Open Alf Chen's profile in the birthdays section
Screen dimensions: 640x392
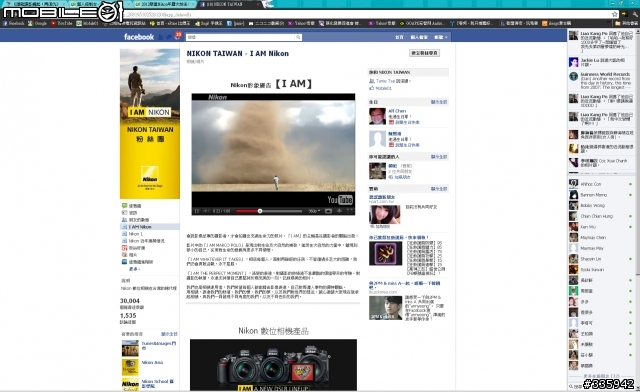click(x=397, y=111)
